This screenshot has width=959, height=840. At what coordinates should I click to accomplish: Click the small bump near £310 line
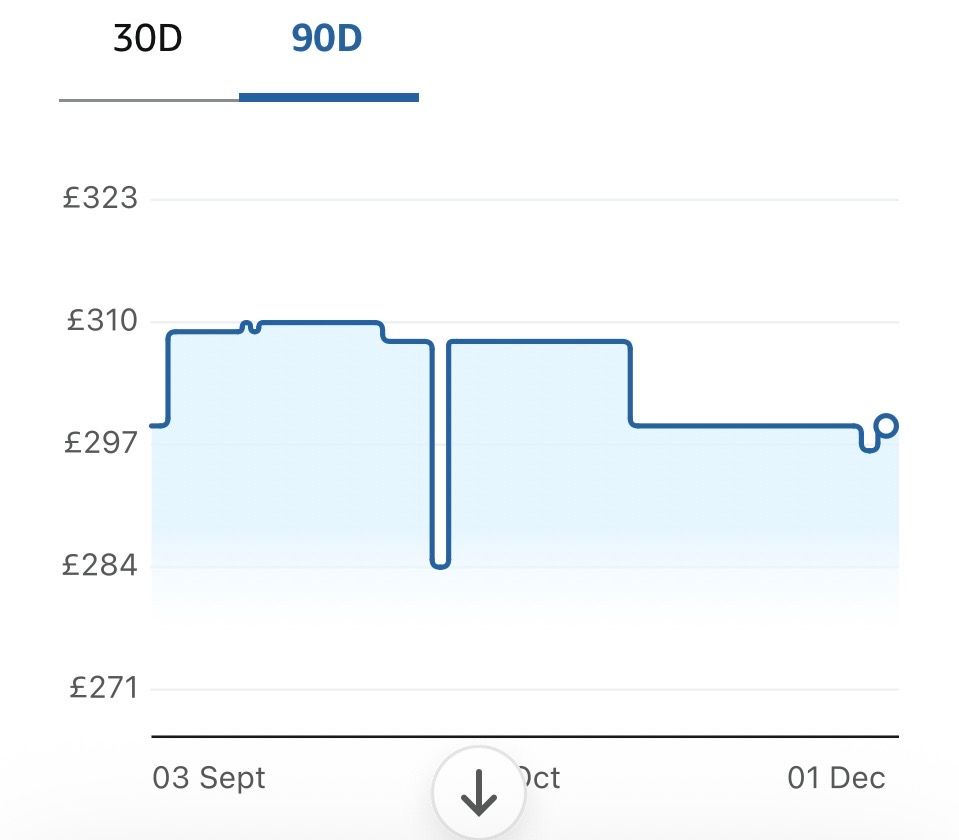[250, 326]
